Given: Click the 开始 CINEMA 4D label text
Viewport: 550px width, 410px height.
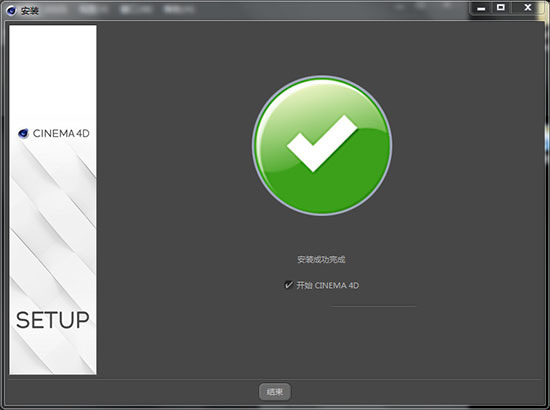Looking at the screenshot, I should (328, 285).
